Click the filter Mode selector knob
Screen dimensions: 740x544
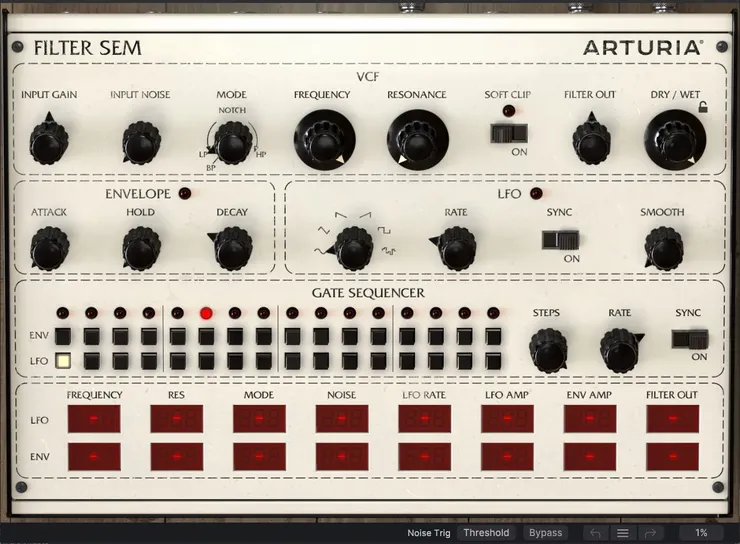point(231,142)
